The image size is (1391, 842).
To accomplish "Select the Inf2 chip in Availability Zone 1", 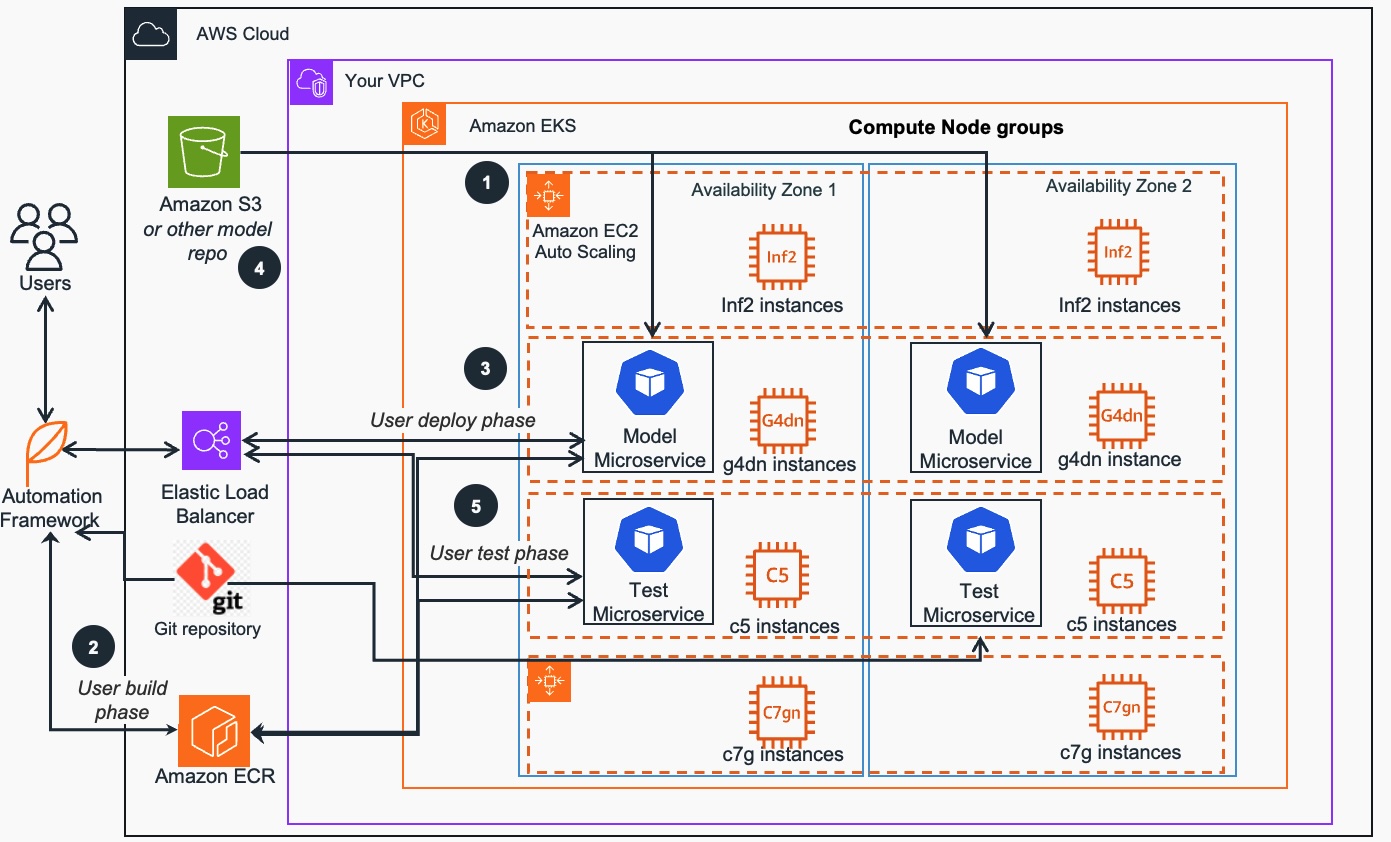I will (x=781, y=257).
